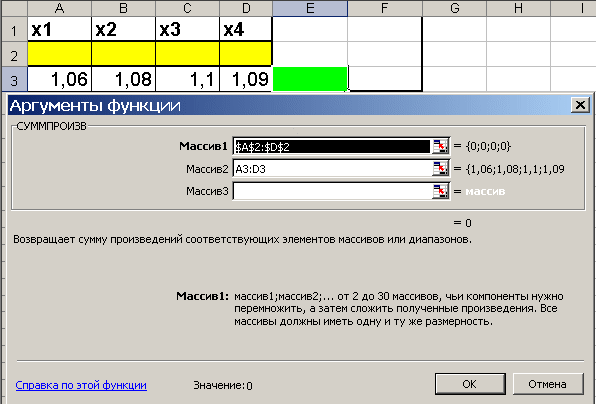Image resolution: width=597 pixels, height=405 pixels.
Task: Click the Отмена button
Action: pyautogui.click(x=548, y=384)
